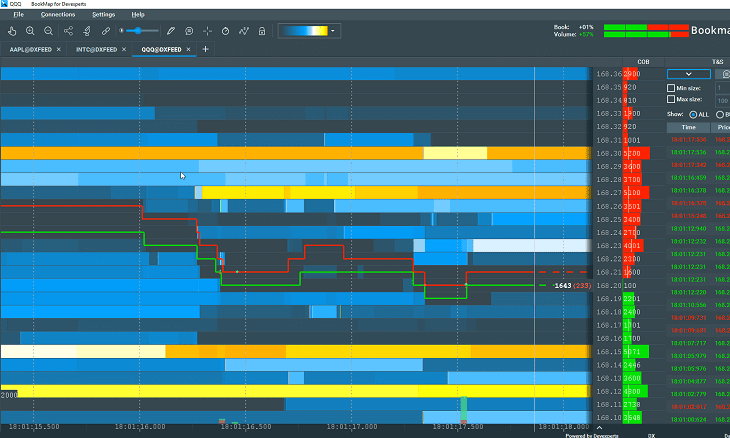Open the Help menu
Image resolution: width=730 pixels, height=438 pixels.
pyautogui.click(x=138, y=14)
